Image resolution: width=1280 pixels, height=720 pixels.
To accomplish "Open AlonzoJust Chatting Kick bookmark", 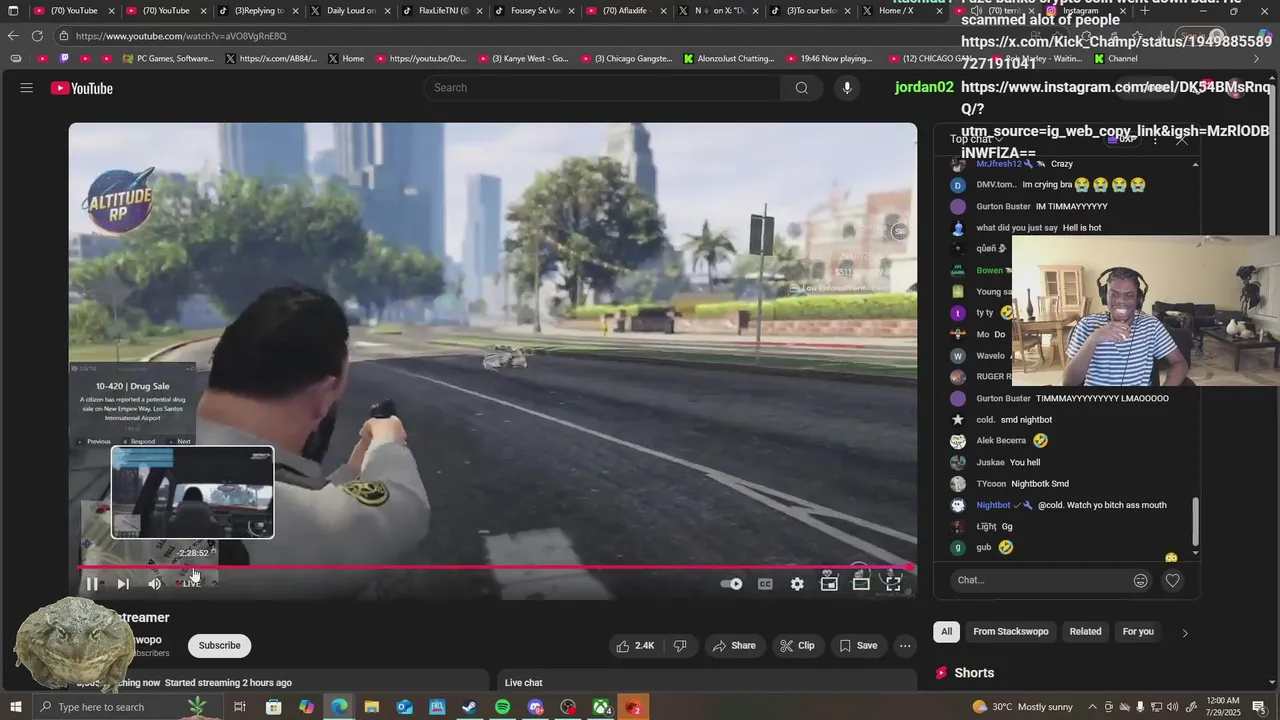I will tap(728, 59).
